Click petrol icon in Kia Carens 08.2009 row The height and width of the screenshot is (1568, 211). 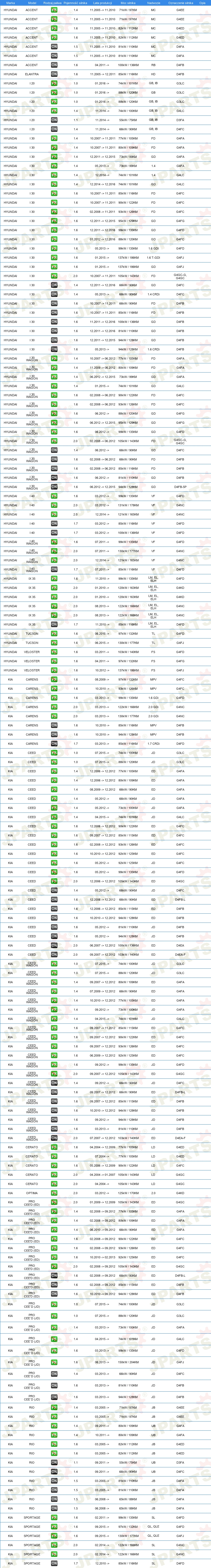pyautogui.click(x=54, y=679)
